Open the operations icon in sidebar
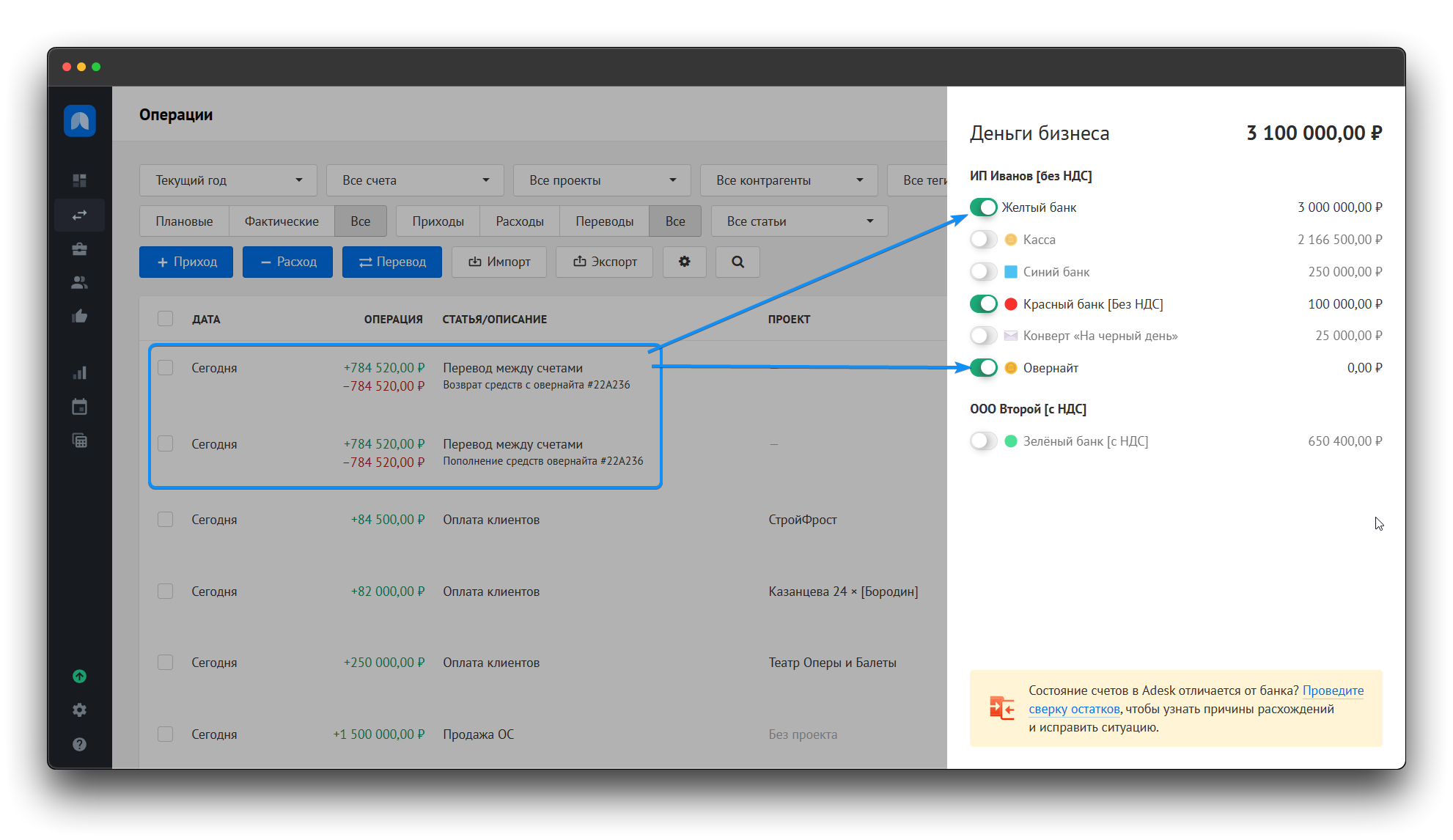 point(79,215)
